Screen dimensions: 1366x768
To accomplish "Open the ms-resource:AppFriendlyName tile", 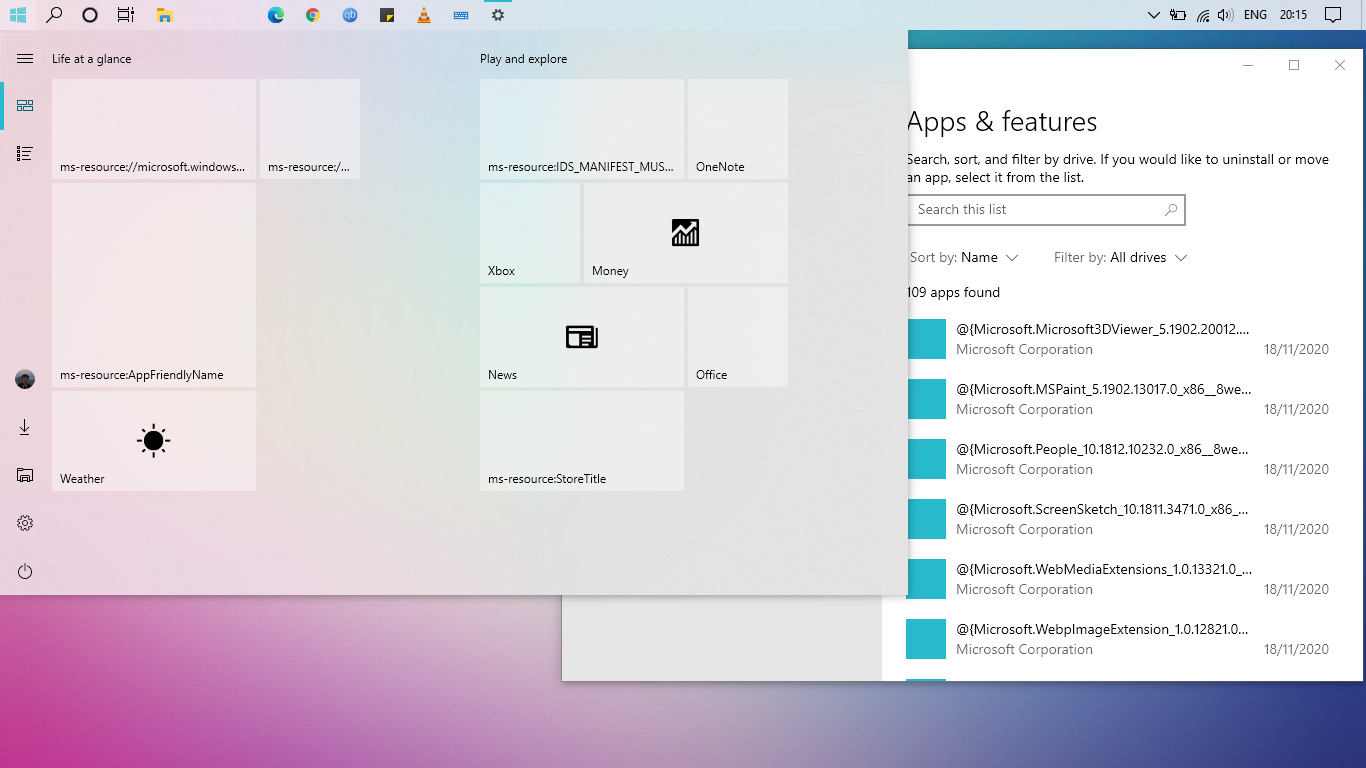I will click(154, 285).
